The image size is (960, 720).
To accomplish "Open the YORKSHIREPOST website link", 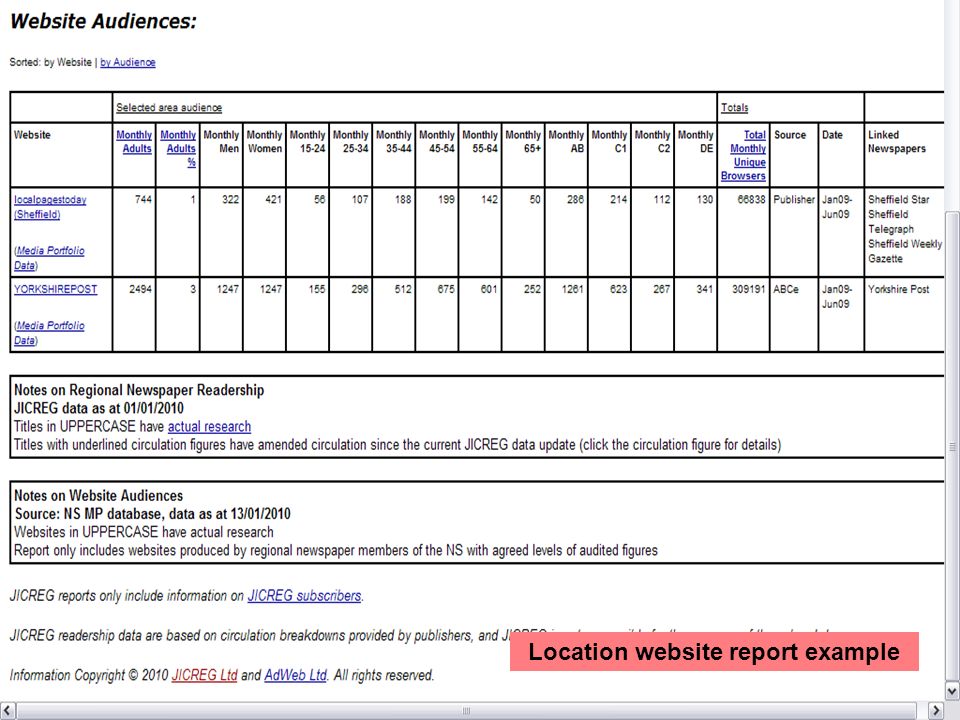I will click(x=56, y=289).
